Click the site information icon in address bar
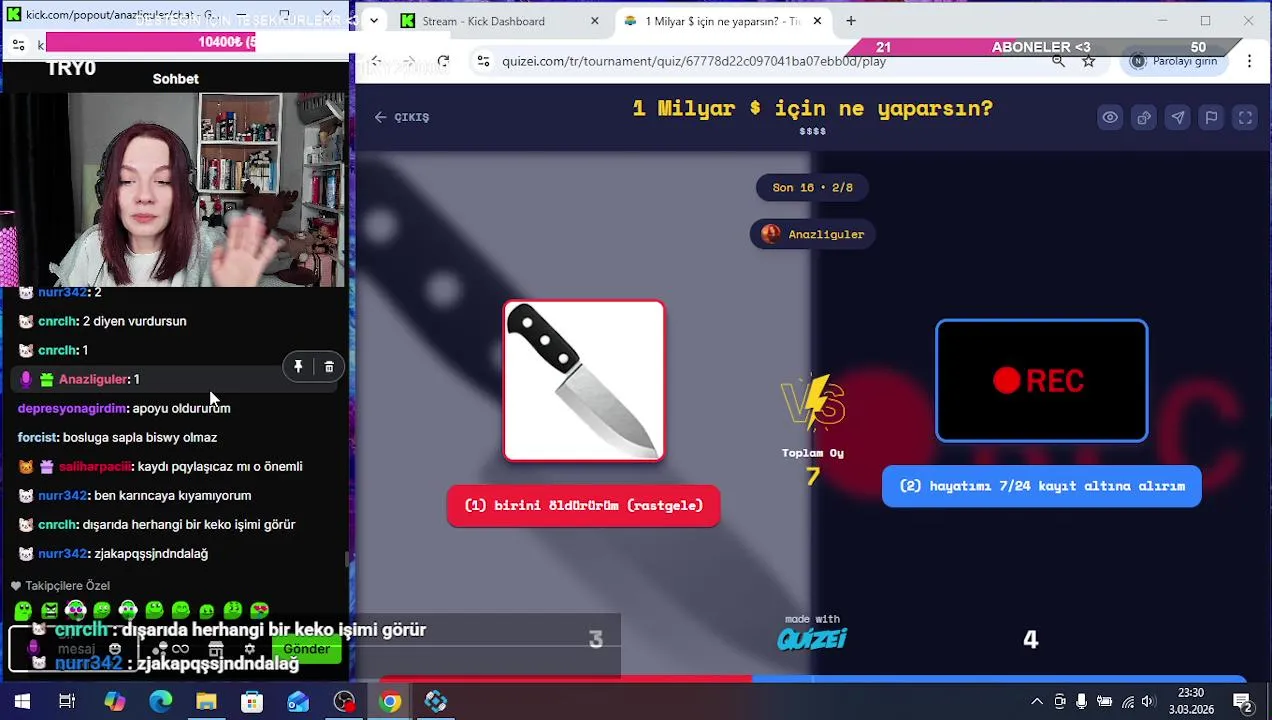Viewport: 1272px width, 720px height. 483,61
